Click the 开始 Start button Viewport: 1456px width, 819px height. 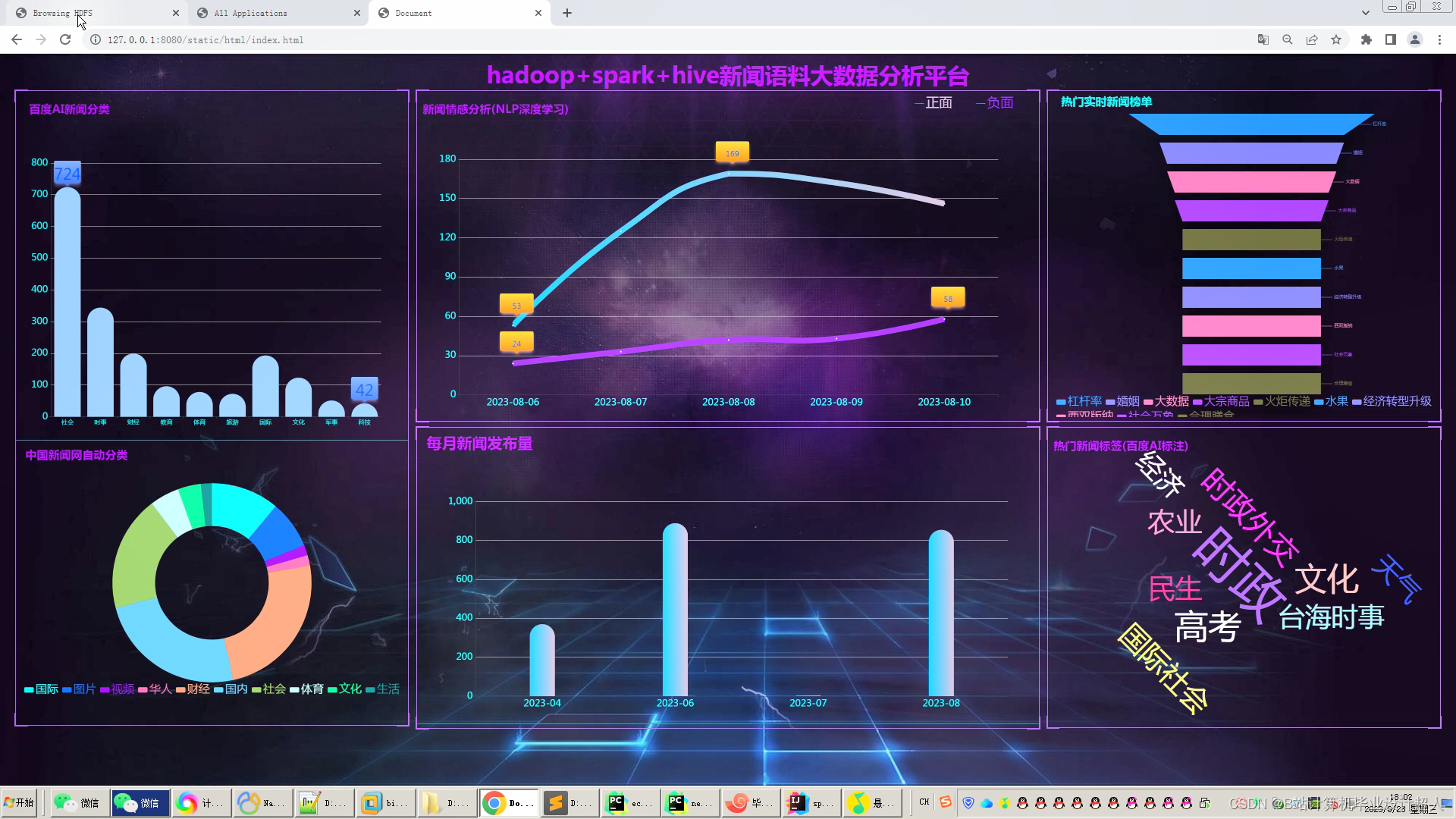[20, 802]
